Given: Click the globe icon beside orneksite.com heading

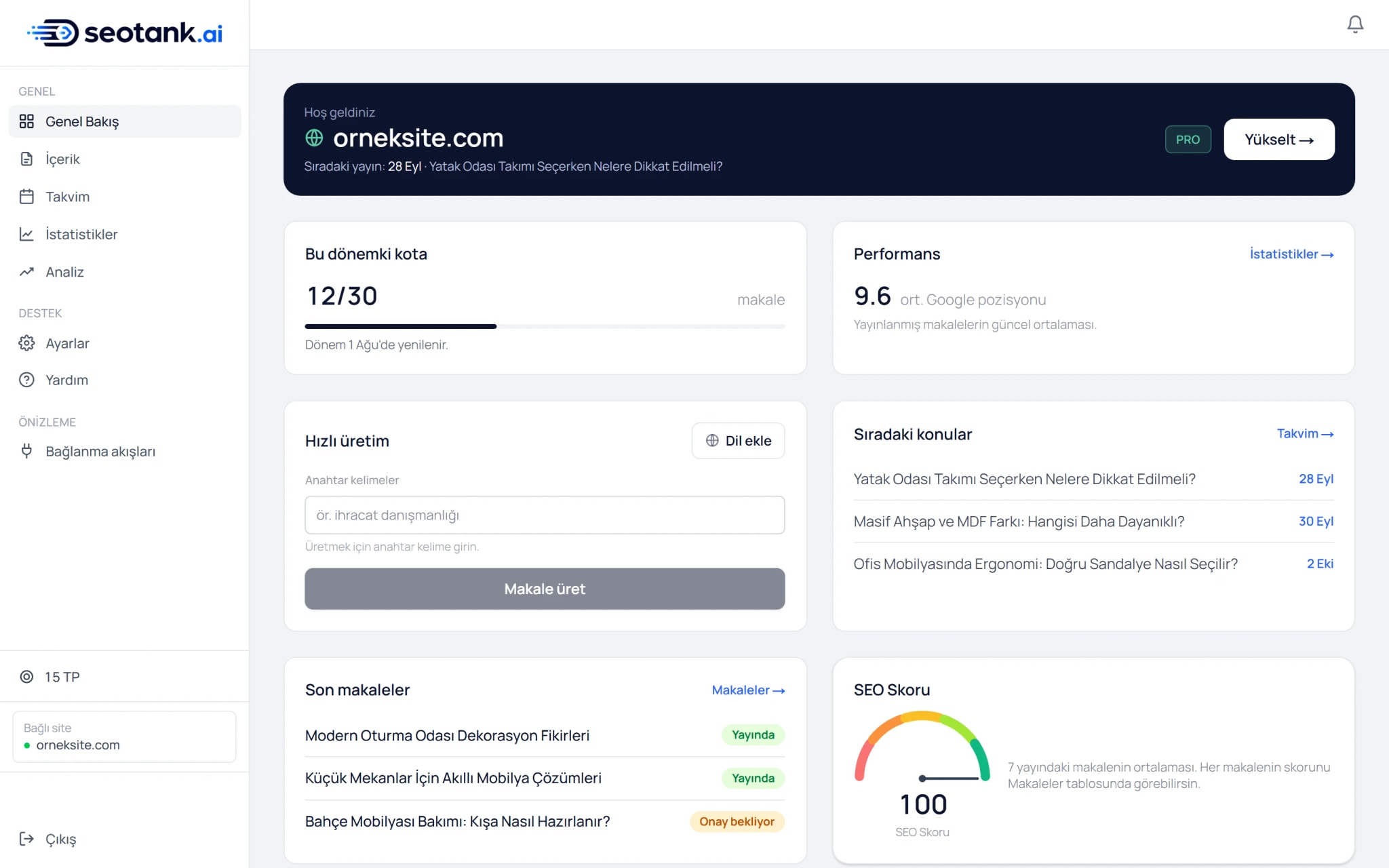Looking at the screenshot, I should (314, 138).
